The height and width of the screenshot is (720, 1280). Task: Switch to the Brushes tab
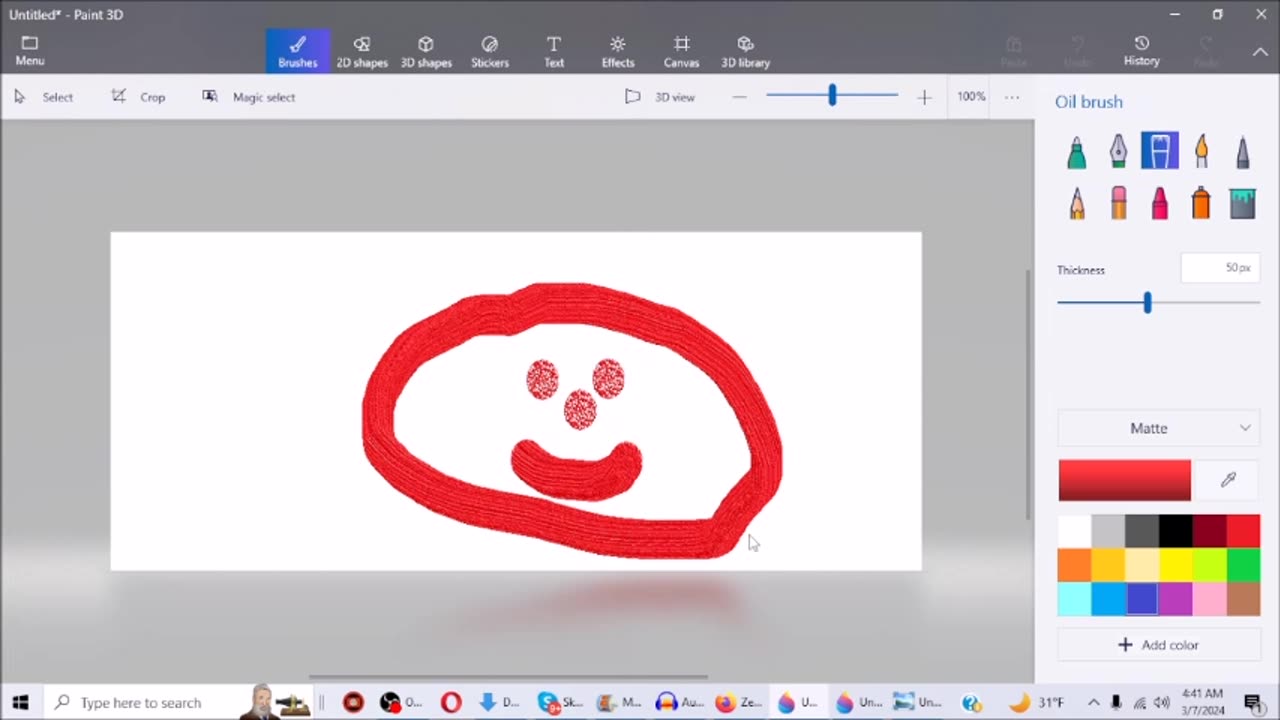pyautogui.click(x=297, y=51)
